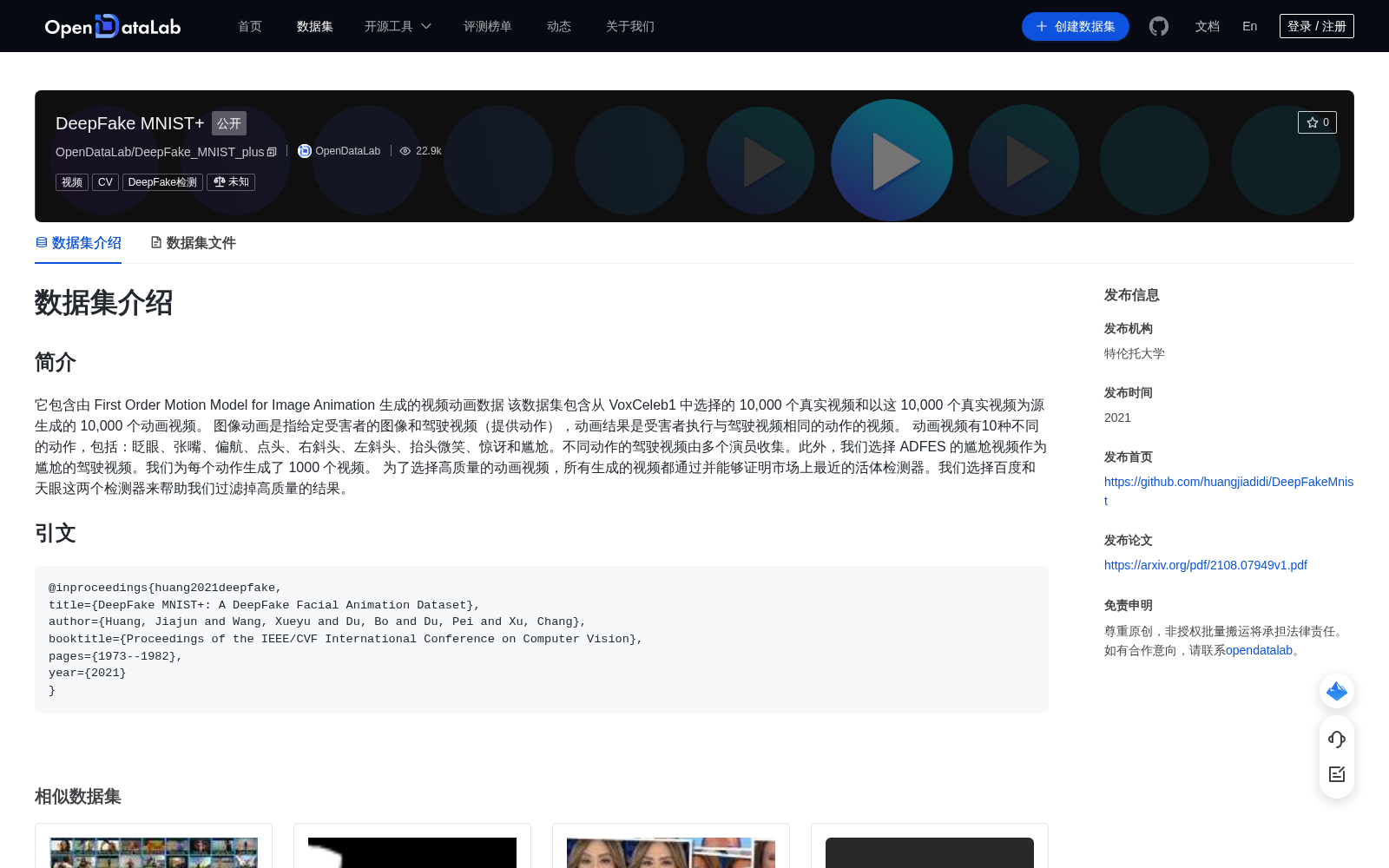Screen dimensions: 1389x868
Task: Click the DeepFake MNIST+ title
Action: click(x=130, y=123)
